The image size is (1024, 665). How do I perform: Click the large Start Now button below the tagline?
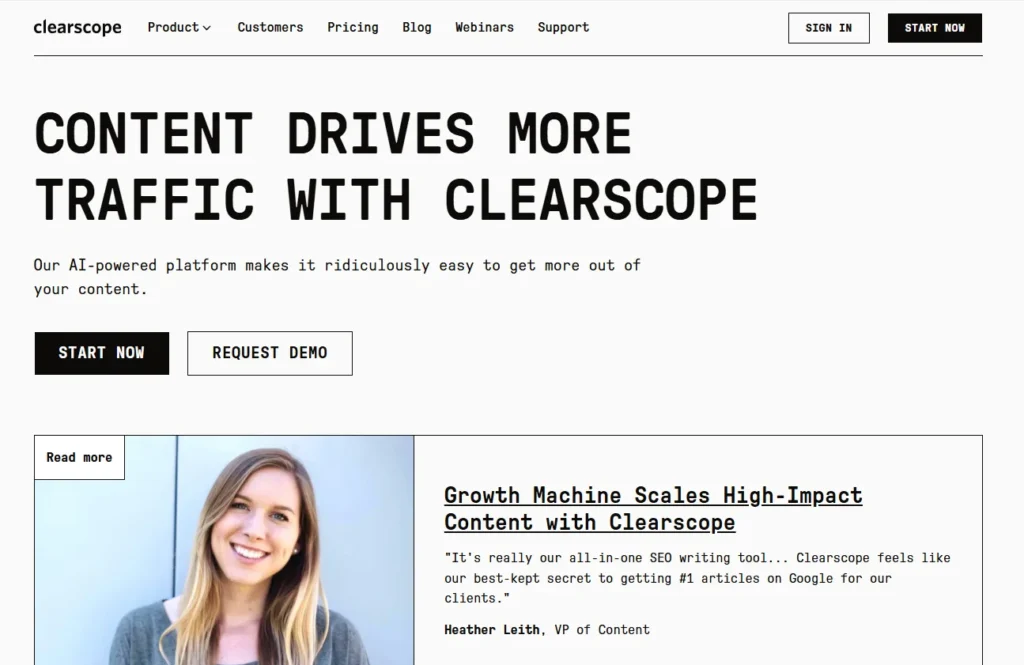pos(101,353)
